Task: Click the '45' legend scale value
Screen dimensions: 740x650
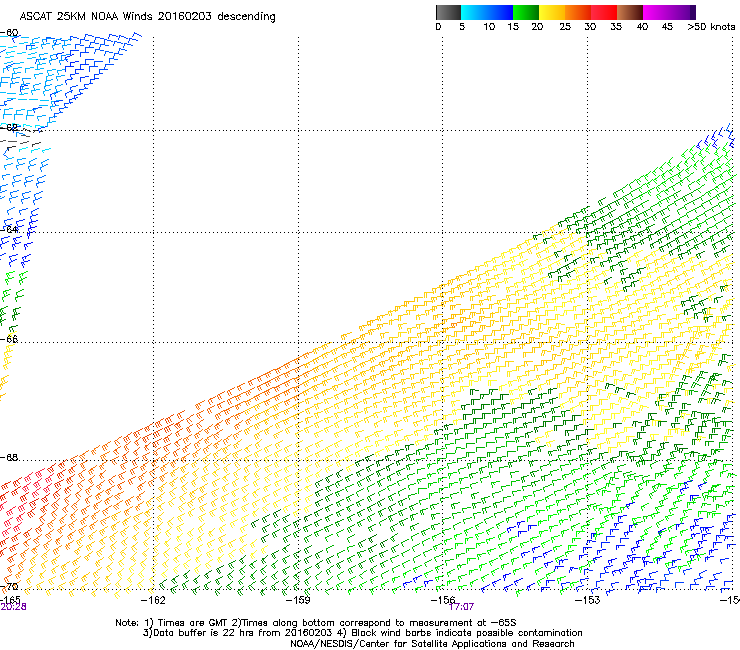Action: click(x=667, y=27)
